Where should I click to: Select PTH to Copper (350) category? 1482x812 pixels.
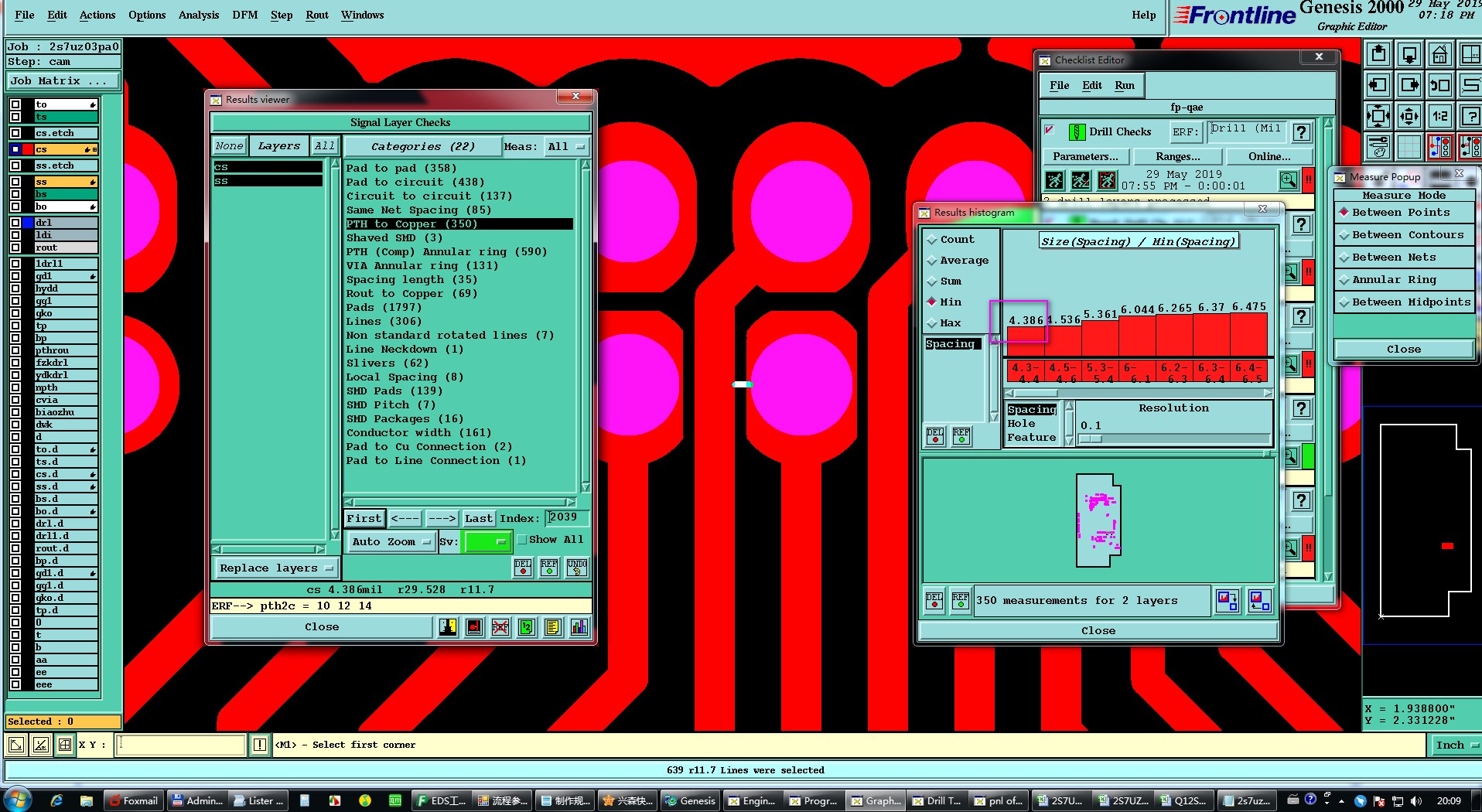pos(459,224)
